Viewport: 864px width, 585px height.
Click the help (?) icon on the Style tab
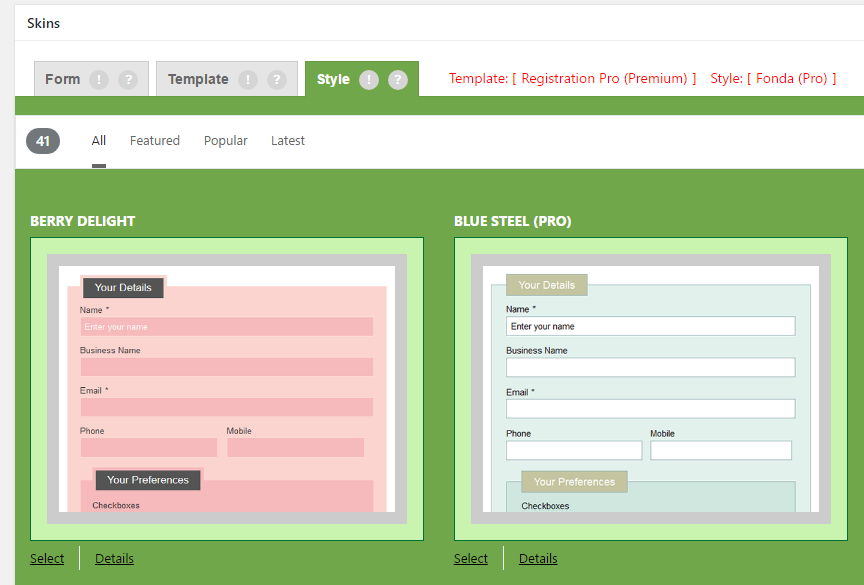tap(397, 78)
